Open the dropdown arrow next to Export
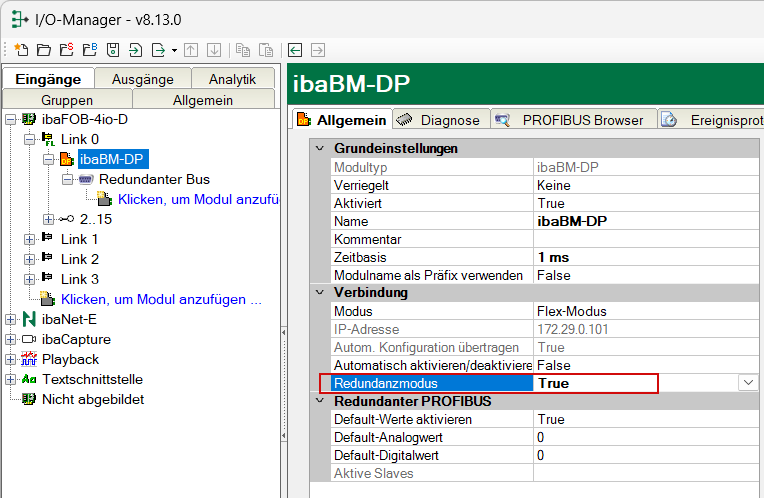764x498 pixels. [174, 50]
